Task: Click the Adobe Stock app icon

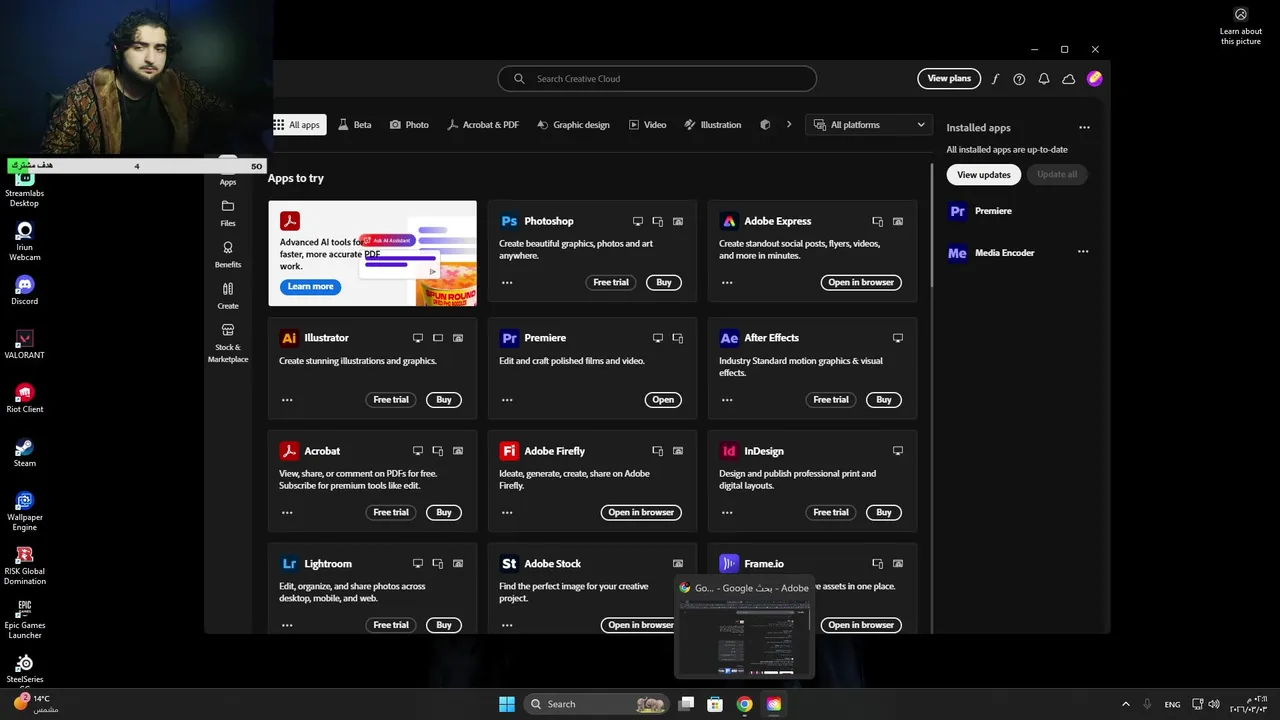Action: point(509,564)
